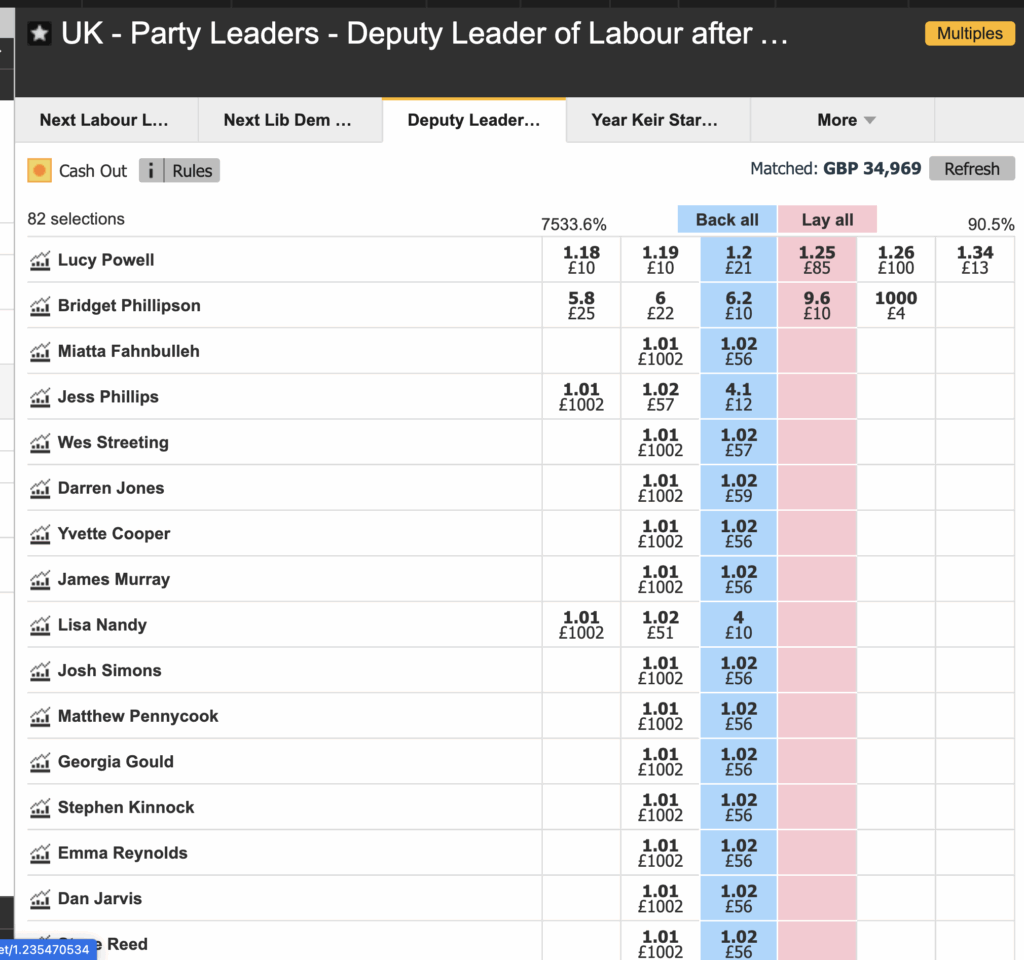The height and width of the screenshot is (960, 1024).
Task: Open the chart icon for Bridget Phillipson
Action: 40,307
